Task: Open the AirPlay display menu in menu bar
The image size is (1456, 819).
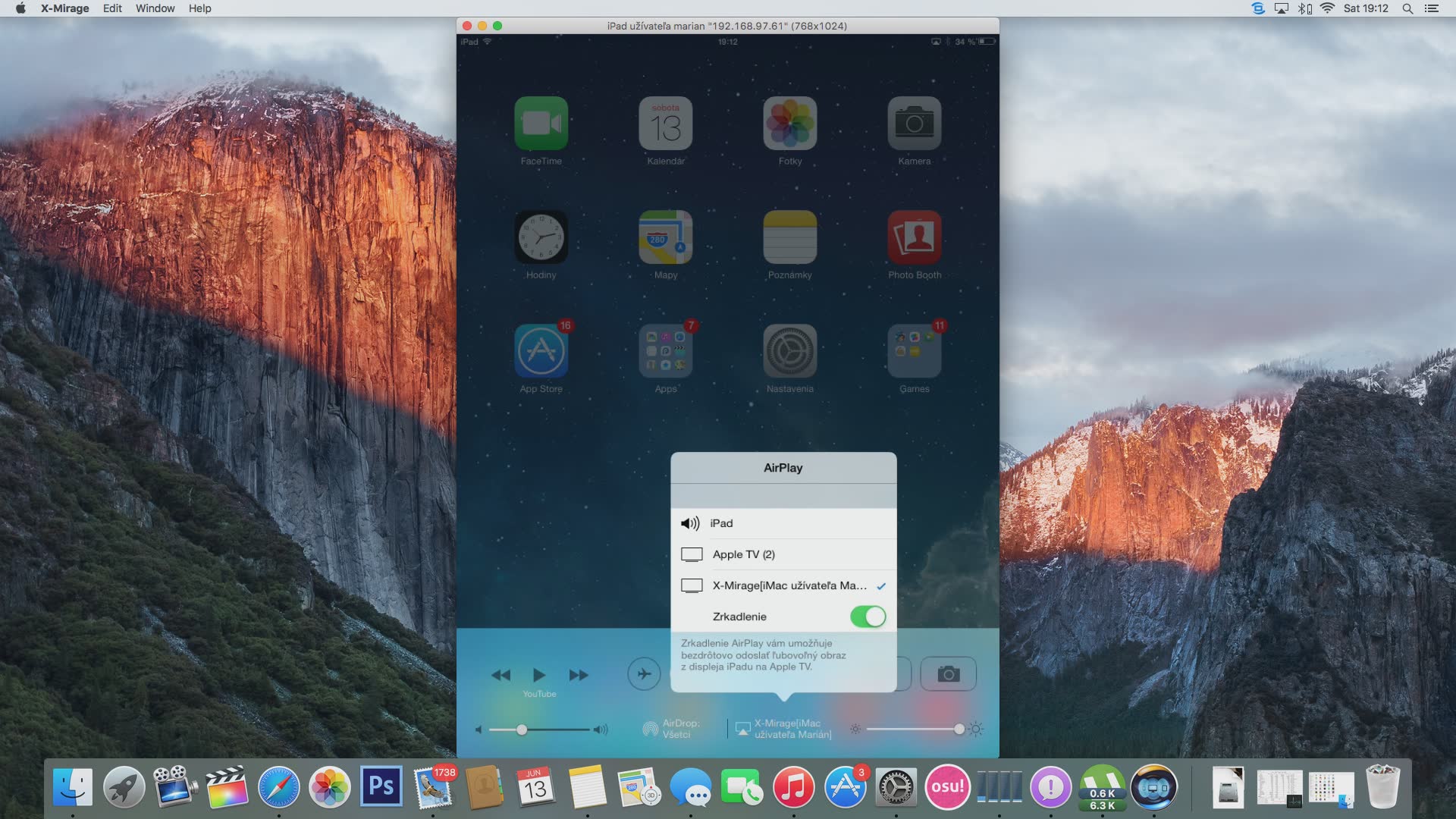Action: (x=1282, y=8)
